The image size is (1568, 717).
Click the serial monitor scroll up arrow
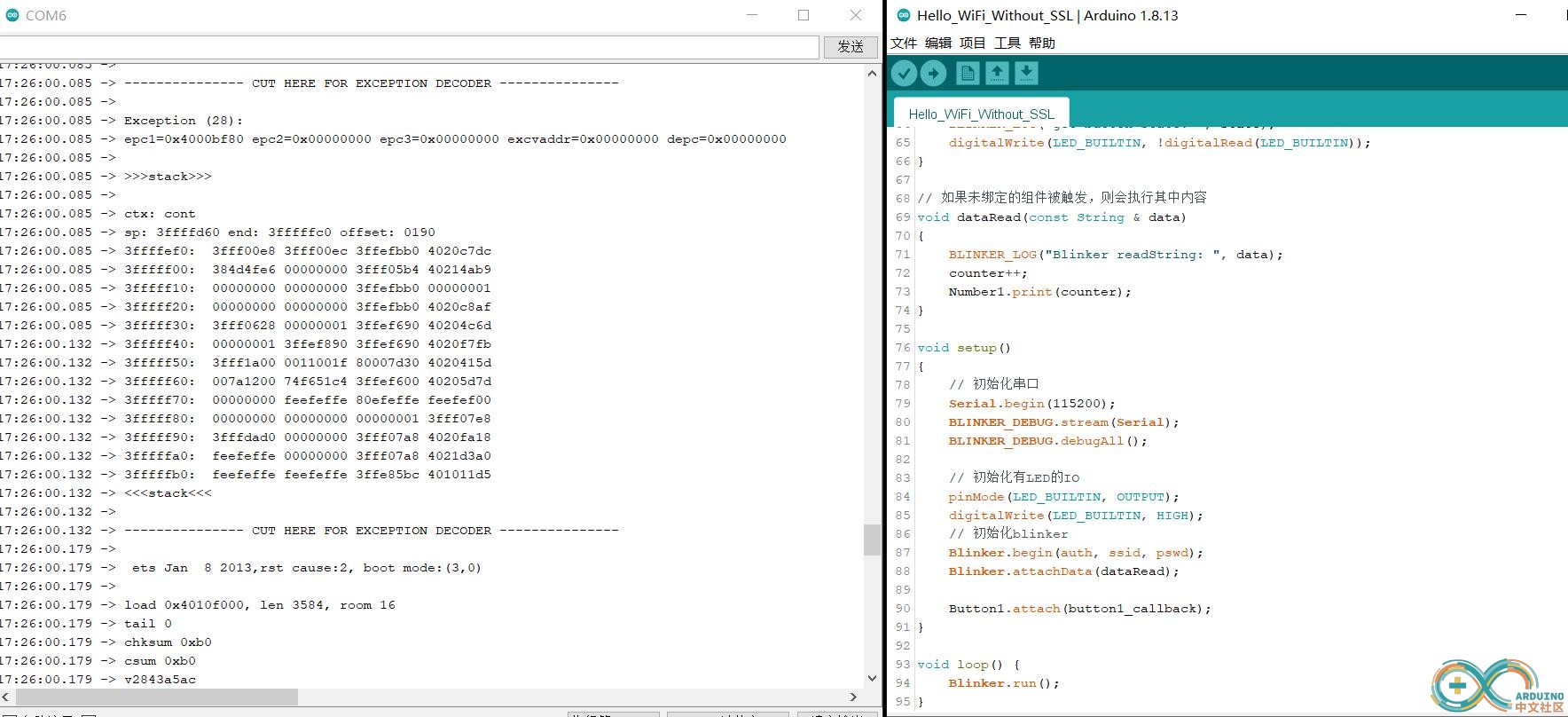click(x=872, y=74)
